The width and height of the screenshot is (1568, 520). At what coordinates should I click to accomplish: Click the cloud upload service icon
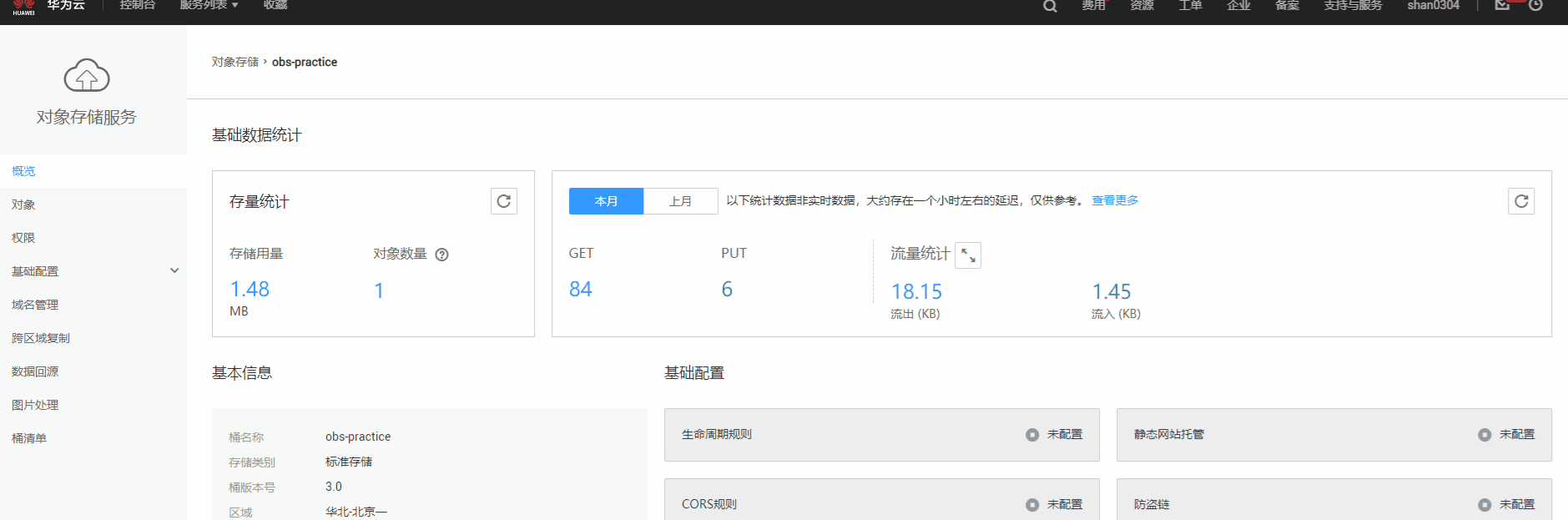click(87, 76)
